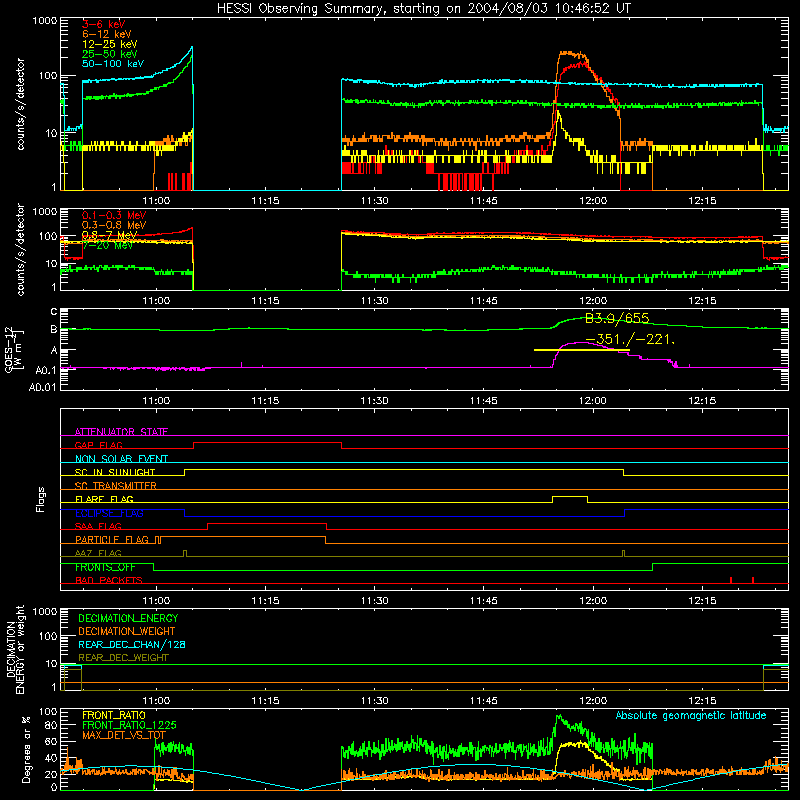Click the 0.8-7 MeV legend label
Screen dimensions: 800x800
(109, 236)
